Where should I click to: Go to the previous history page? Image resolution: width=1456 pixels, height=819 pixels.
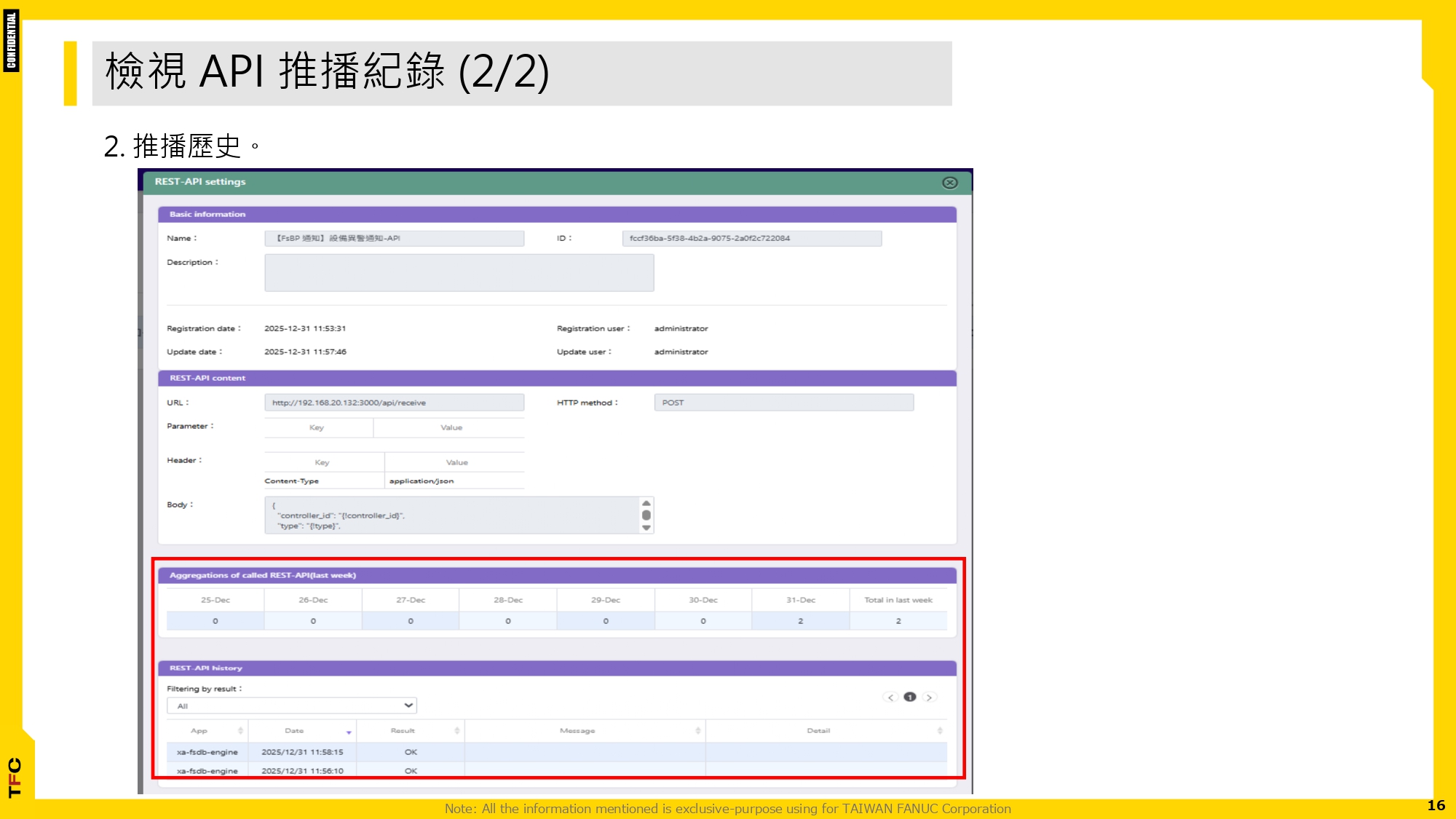[x=889, y=697]
